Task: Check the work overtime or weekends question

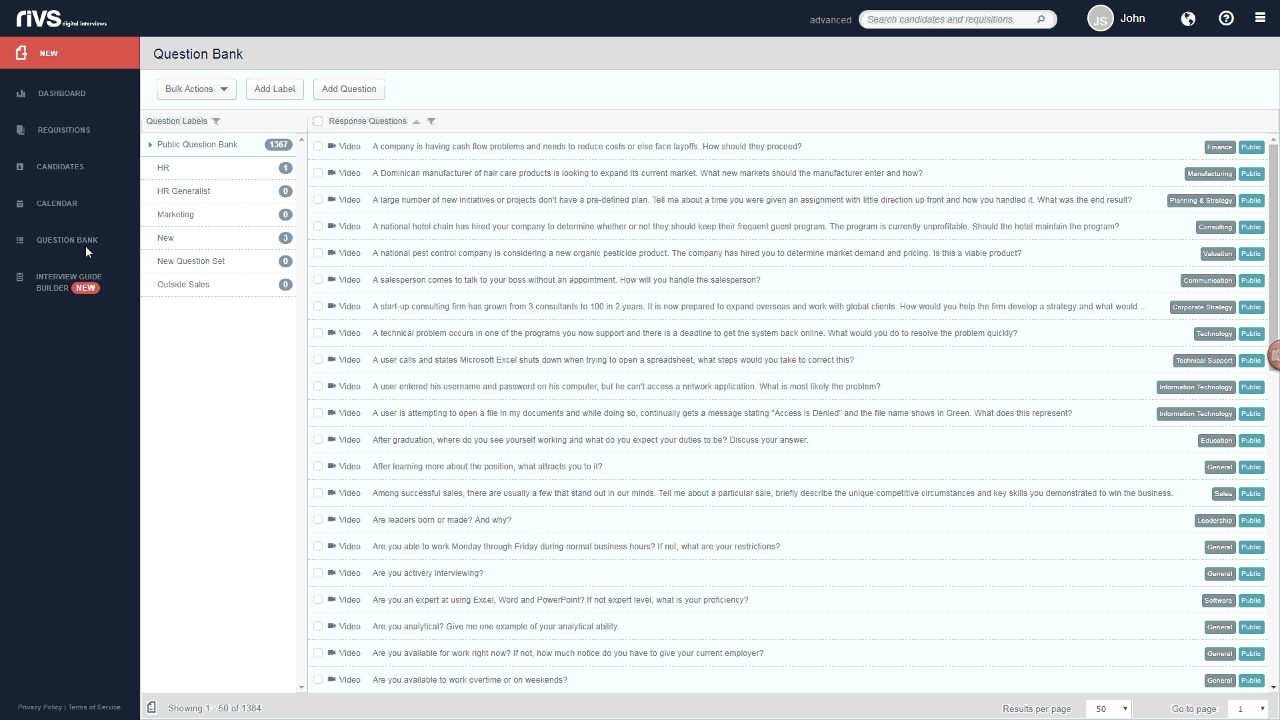Action: coord(318,680)
